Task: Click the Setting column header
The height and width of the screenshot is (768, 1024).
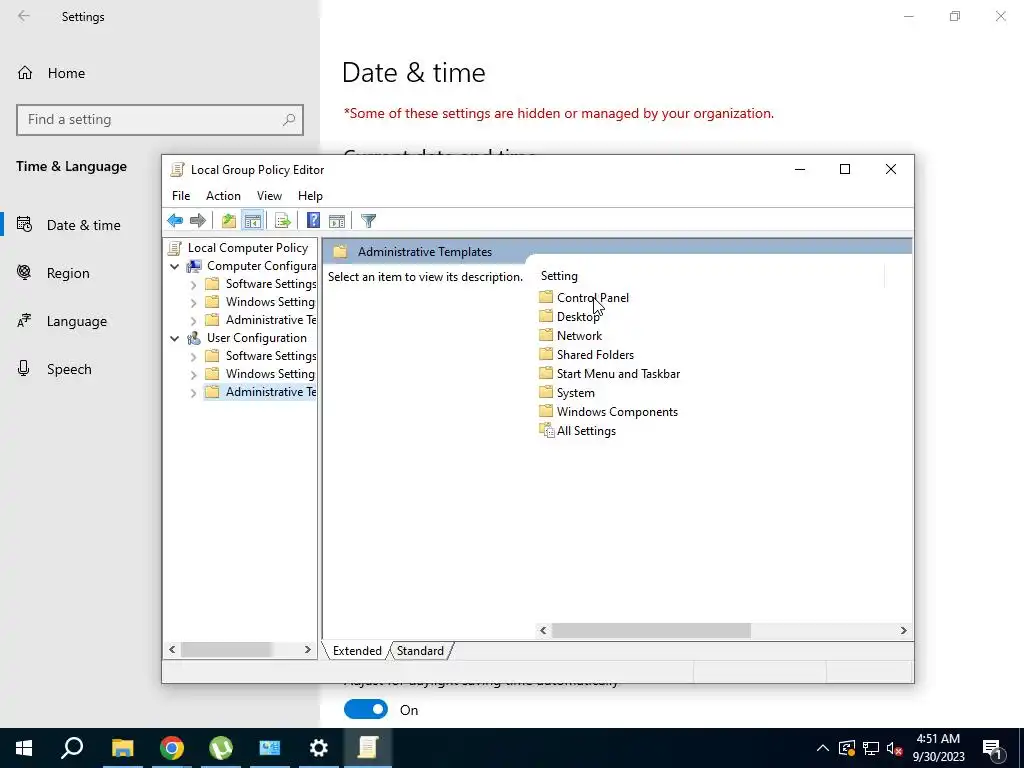Action: pyautogui.click(x=560, y=276)
